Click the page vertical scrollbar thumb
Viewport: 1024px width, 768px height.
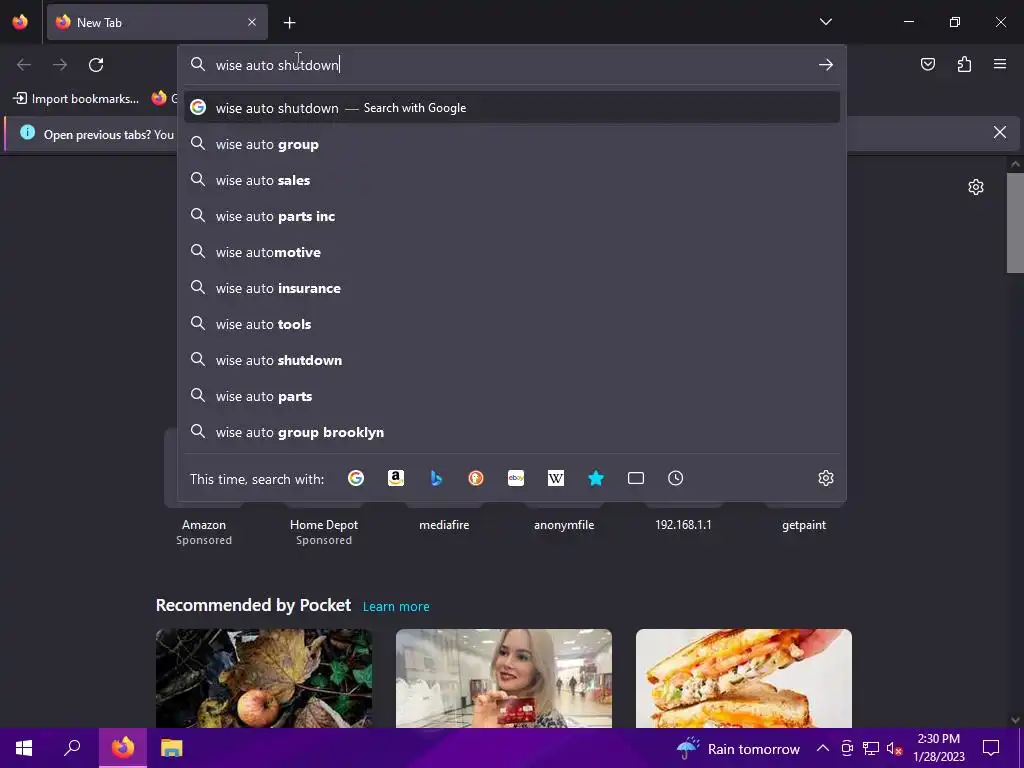1015,223
